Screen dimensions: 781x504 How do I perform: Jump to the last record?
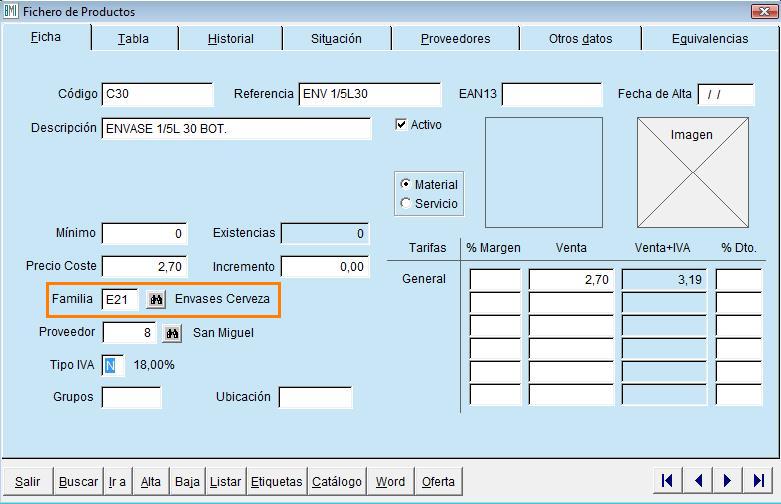point(758,481)
